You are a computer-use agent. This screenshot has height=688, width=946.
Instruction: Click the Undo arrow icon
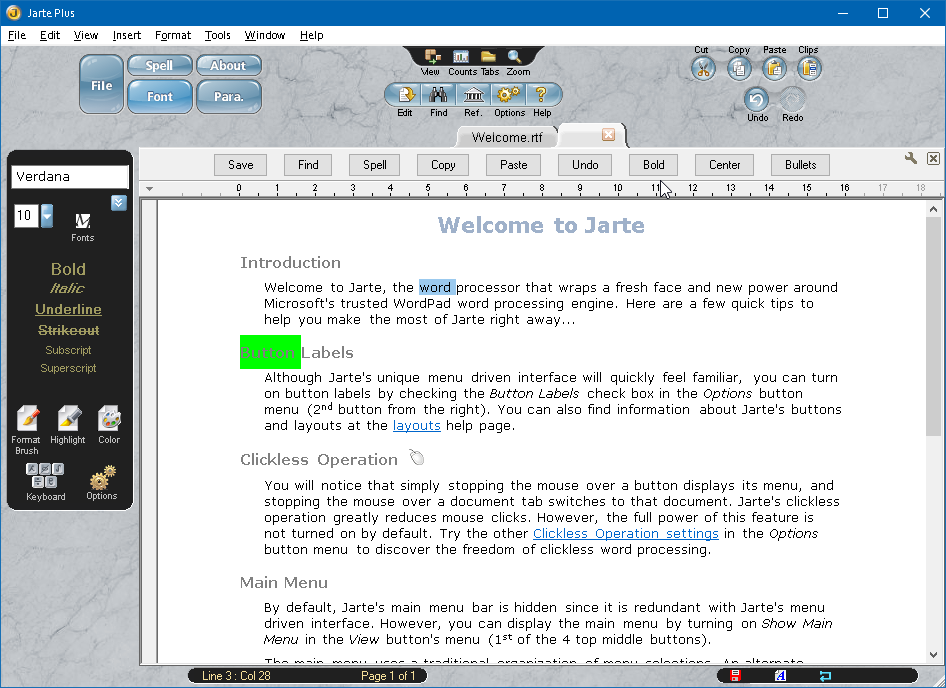[x=757, y=100]
